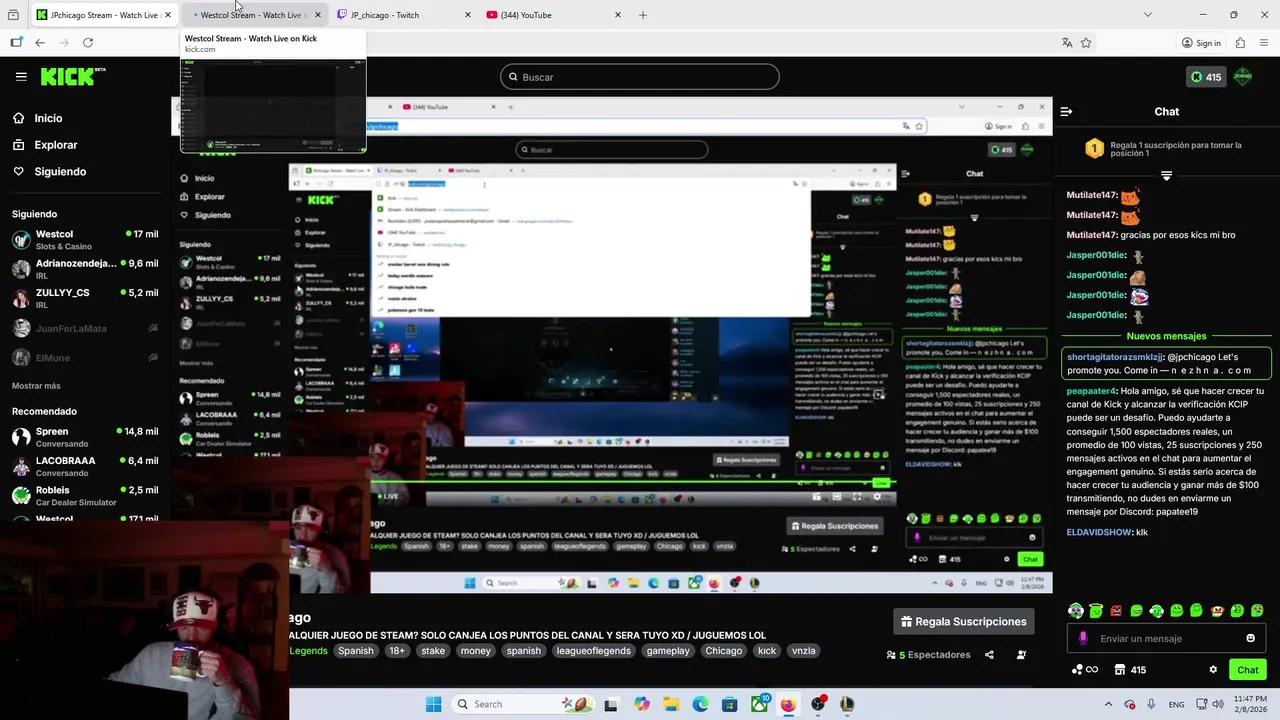The height and width of the screenshot is (720, 1280).
Task: Click the Discord icon in the Windows taskbar
Action: [818, 704]
